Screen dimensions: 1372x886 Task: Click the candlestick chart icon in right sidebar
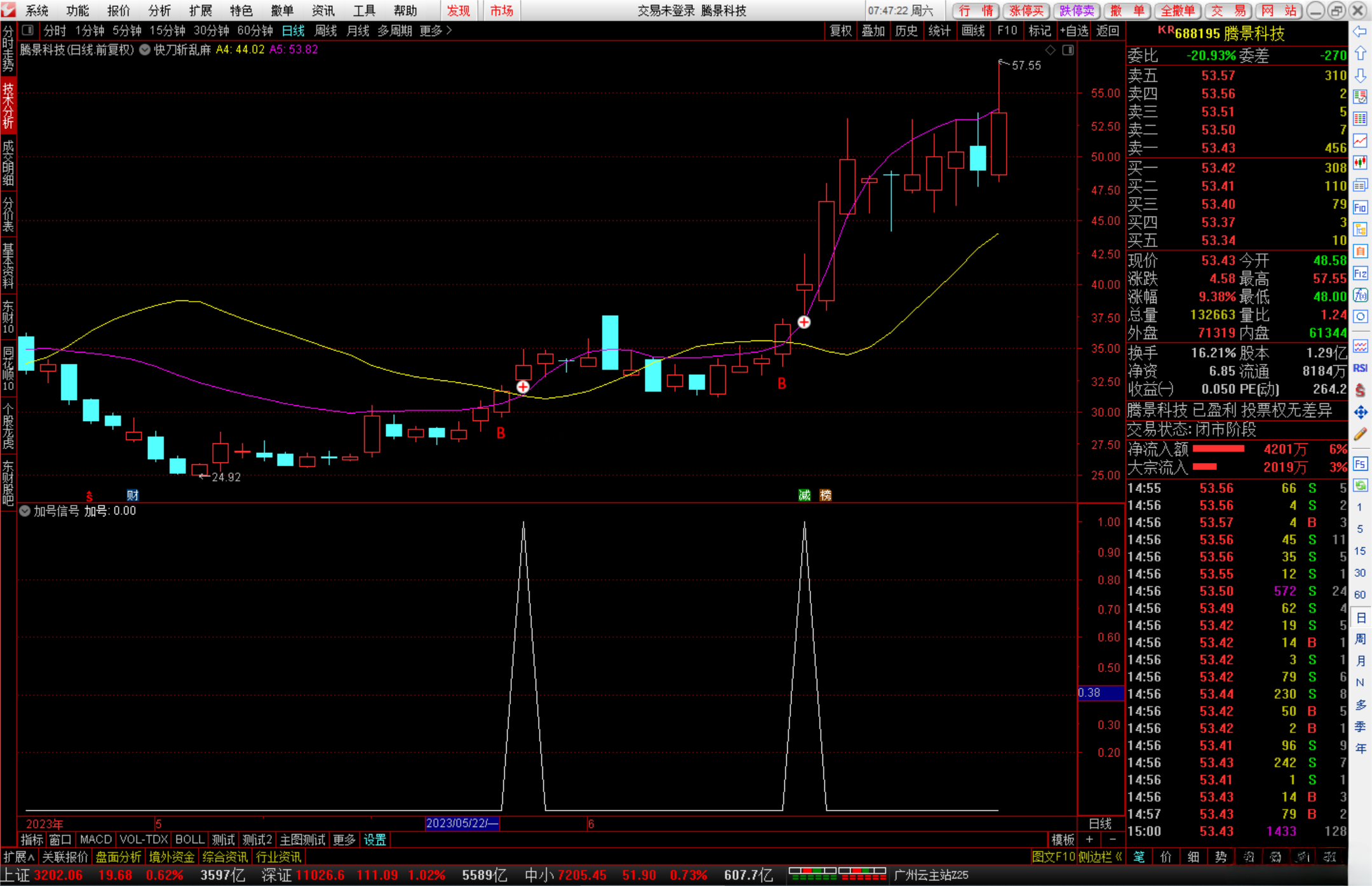(x=1360, y=163)
